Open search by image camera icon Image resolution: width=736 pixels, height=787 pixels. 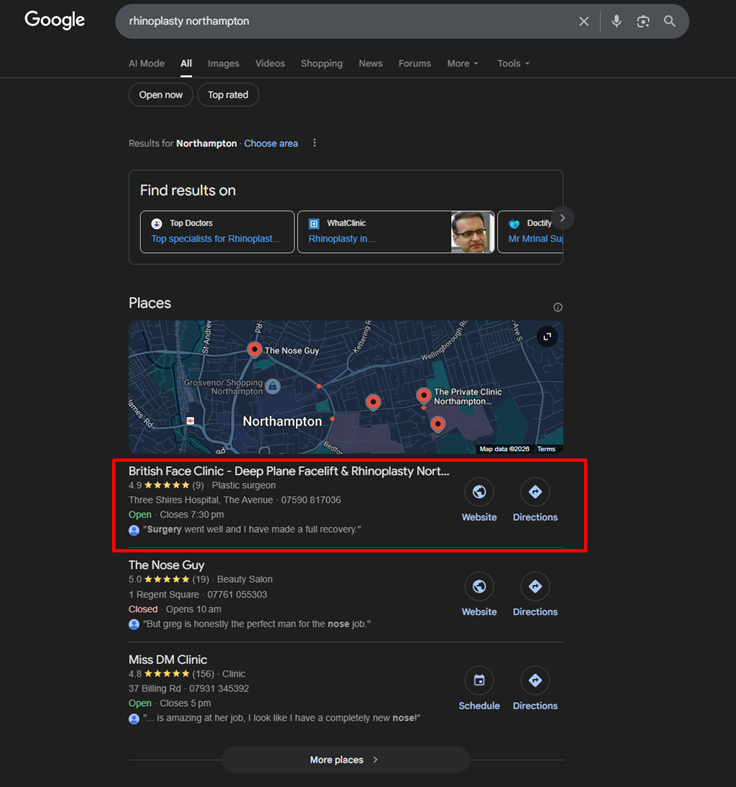point(643,21)
